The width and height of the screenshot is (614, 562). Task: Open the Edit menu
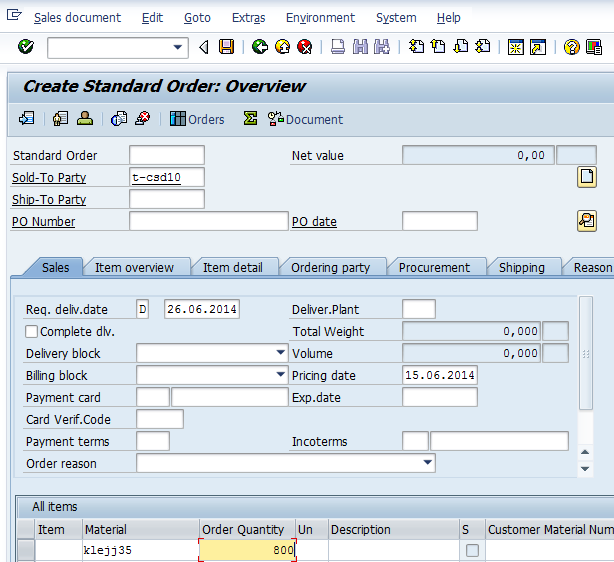click(x=152, y=18)
